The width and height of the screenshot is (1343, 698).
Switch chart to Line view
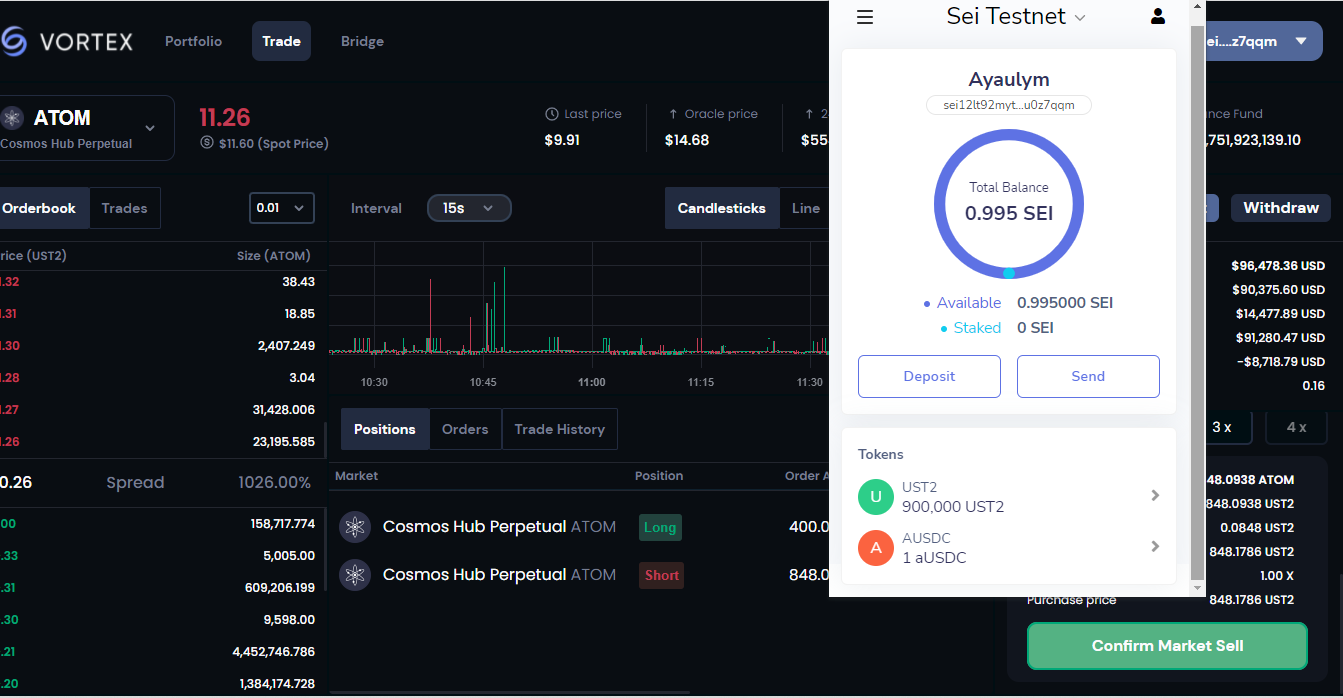point(805,208)
